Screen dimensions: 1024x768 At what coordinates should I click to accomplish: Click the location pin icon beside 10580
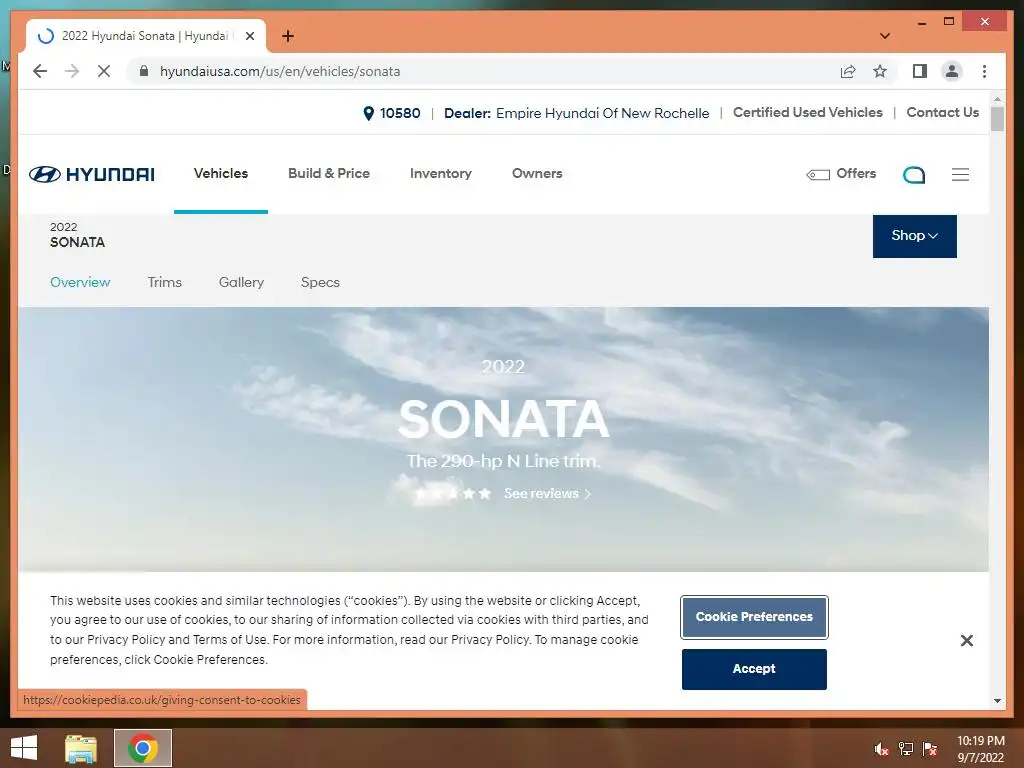pyautogui.click(x=368, y=114)
